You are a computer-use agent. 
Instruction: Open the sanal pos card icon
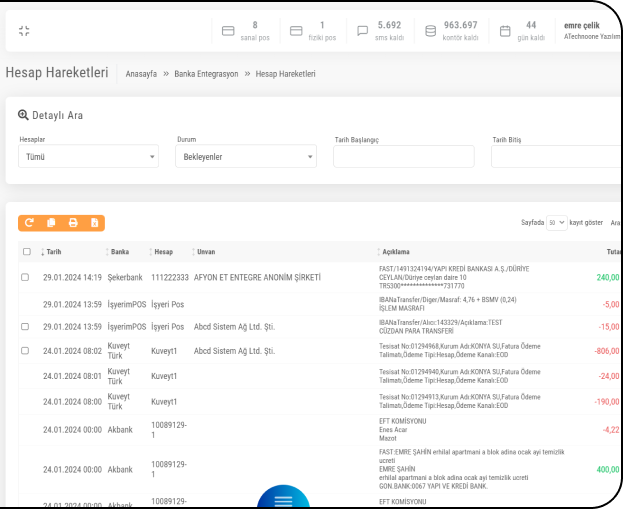(x=228, y=31)
